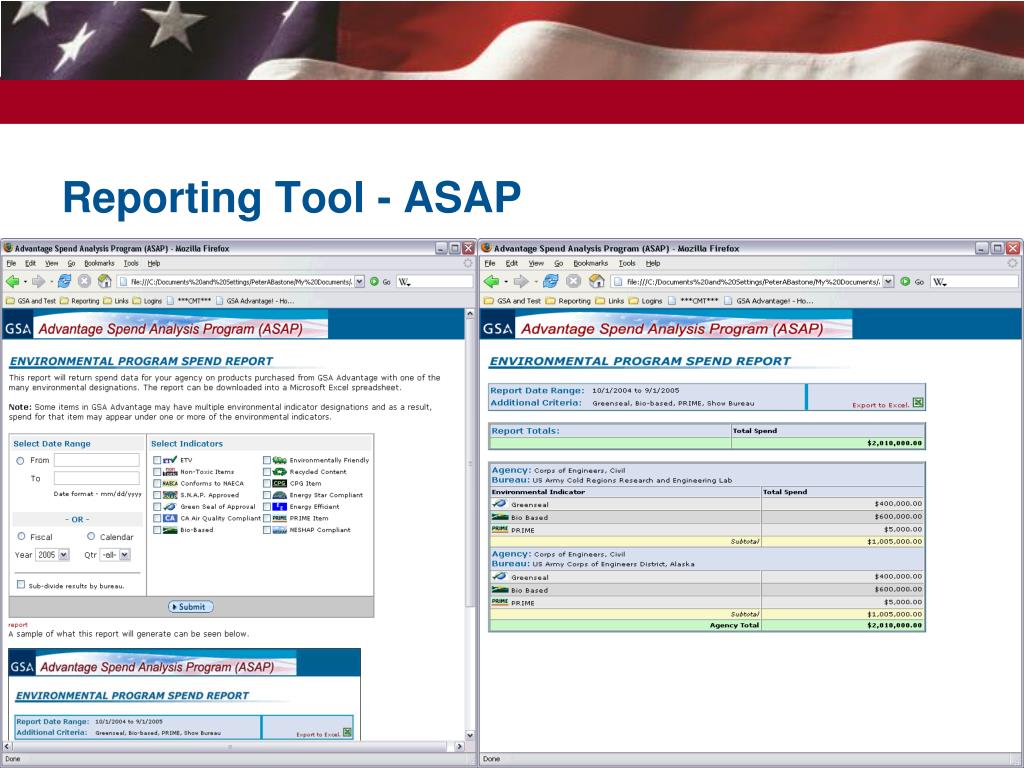1024x768 pixels.
Task: Click the green Go icon in results window
Action: 905,281
